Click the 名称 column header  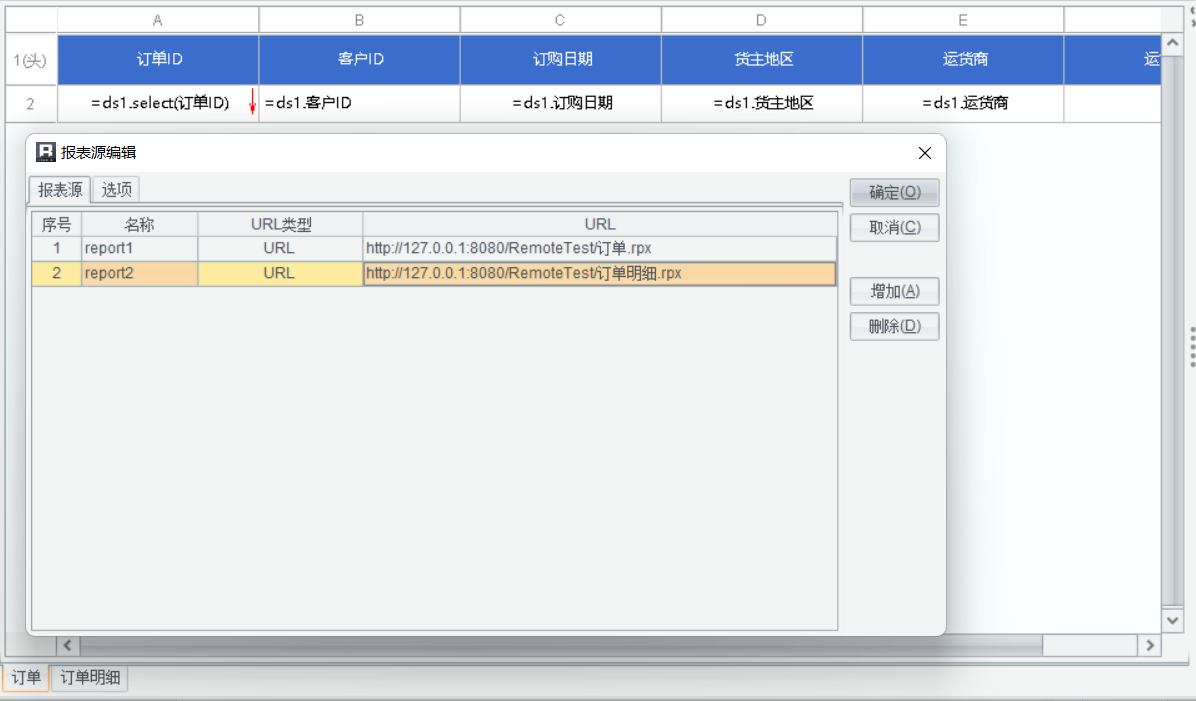140,224
